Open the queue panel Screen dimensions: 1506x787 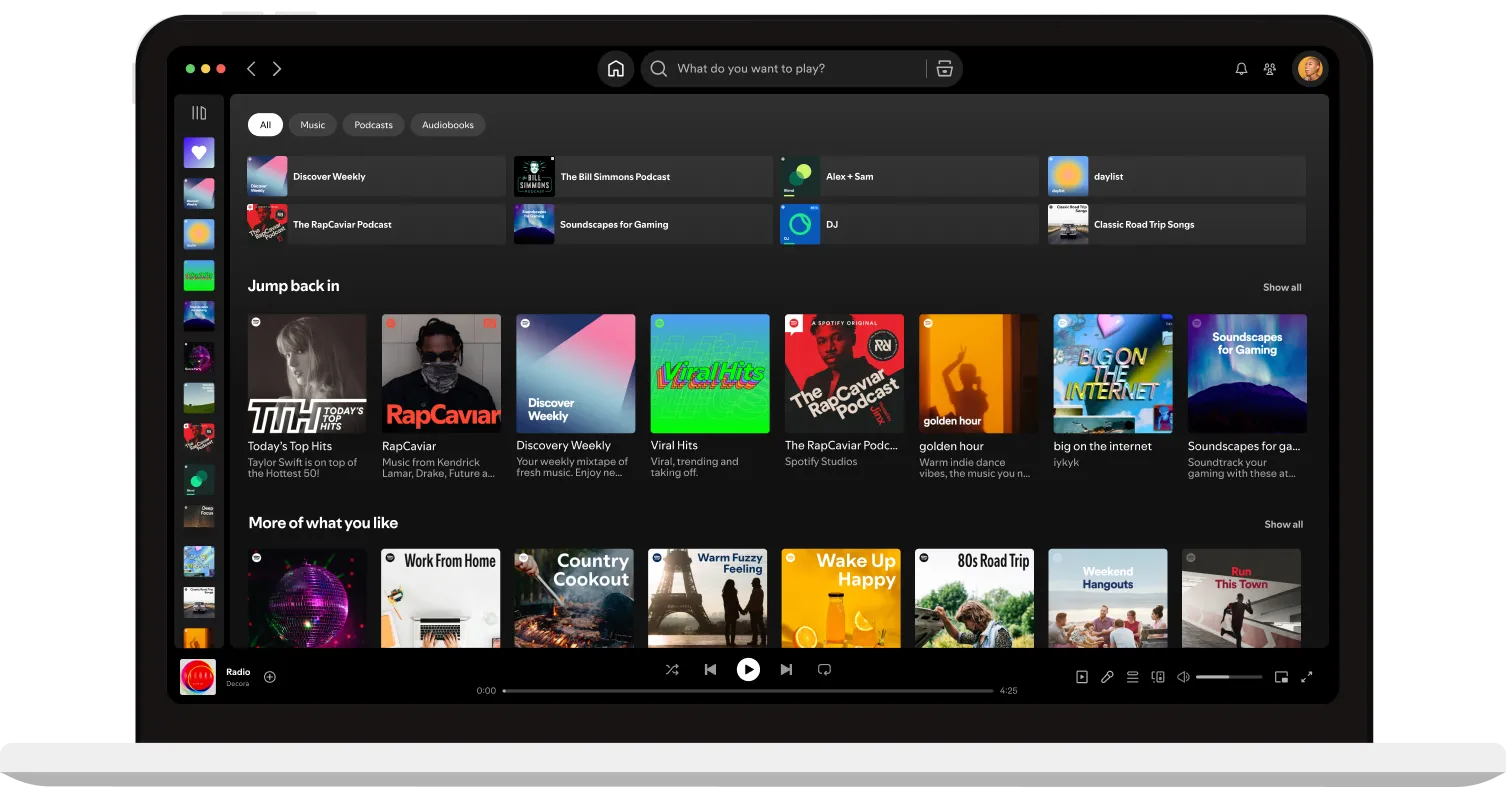click(1132, 676)
